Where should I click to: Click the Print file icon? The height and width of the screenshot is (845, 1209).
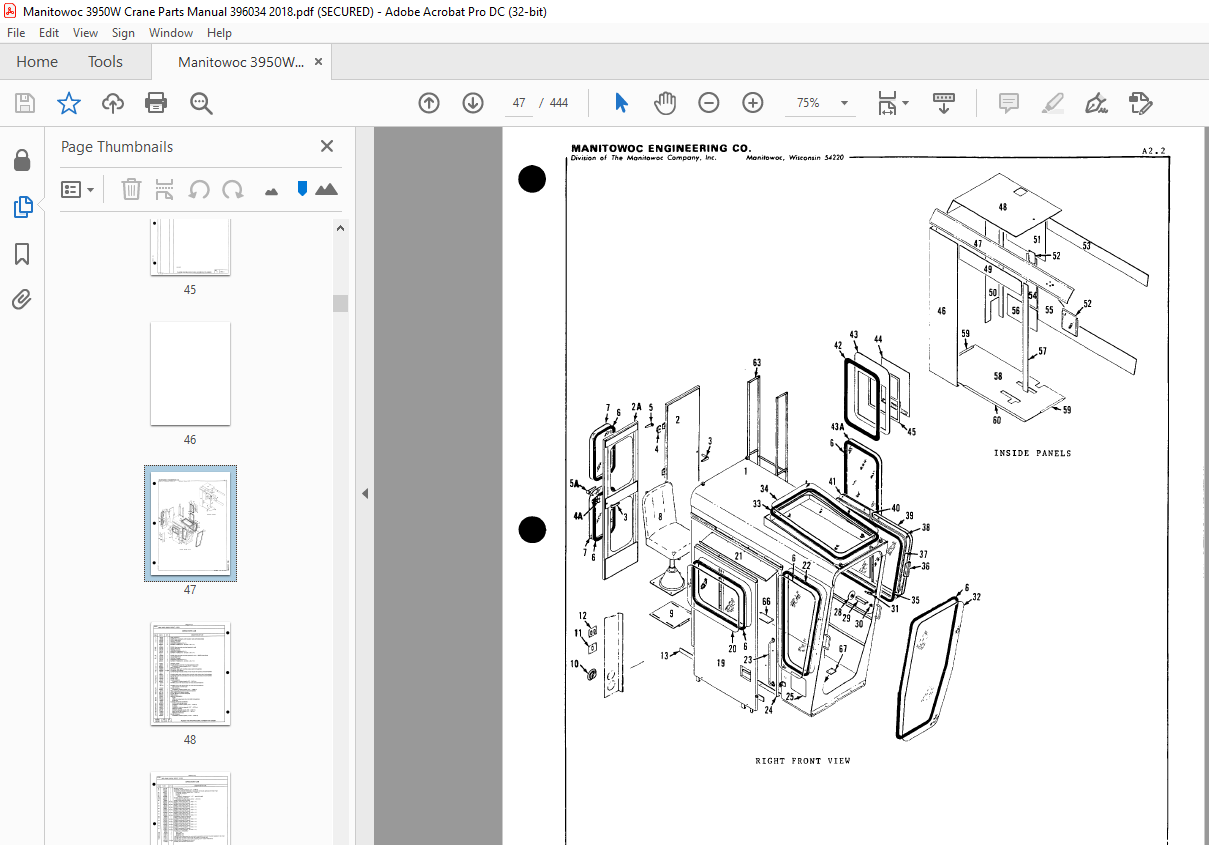click(156, 103)
